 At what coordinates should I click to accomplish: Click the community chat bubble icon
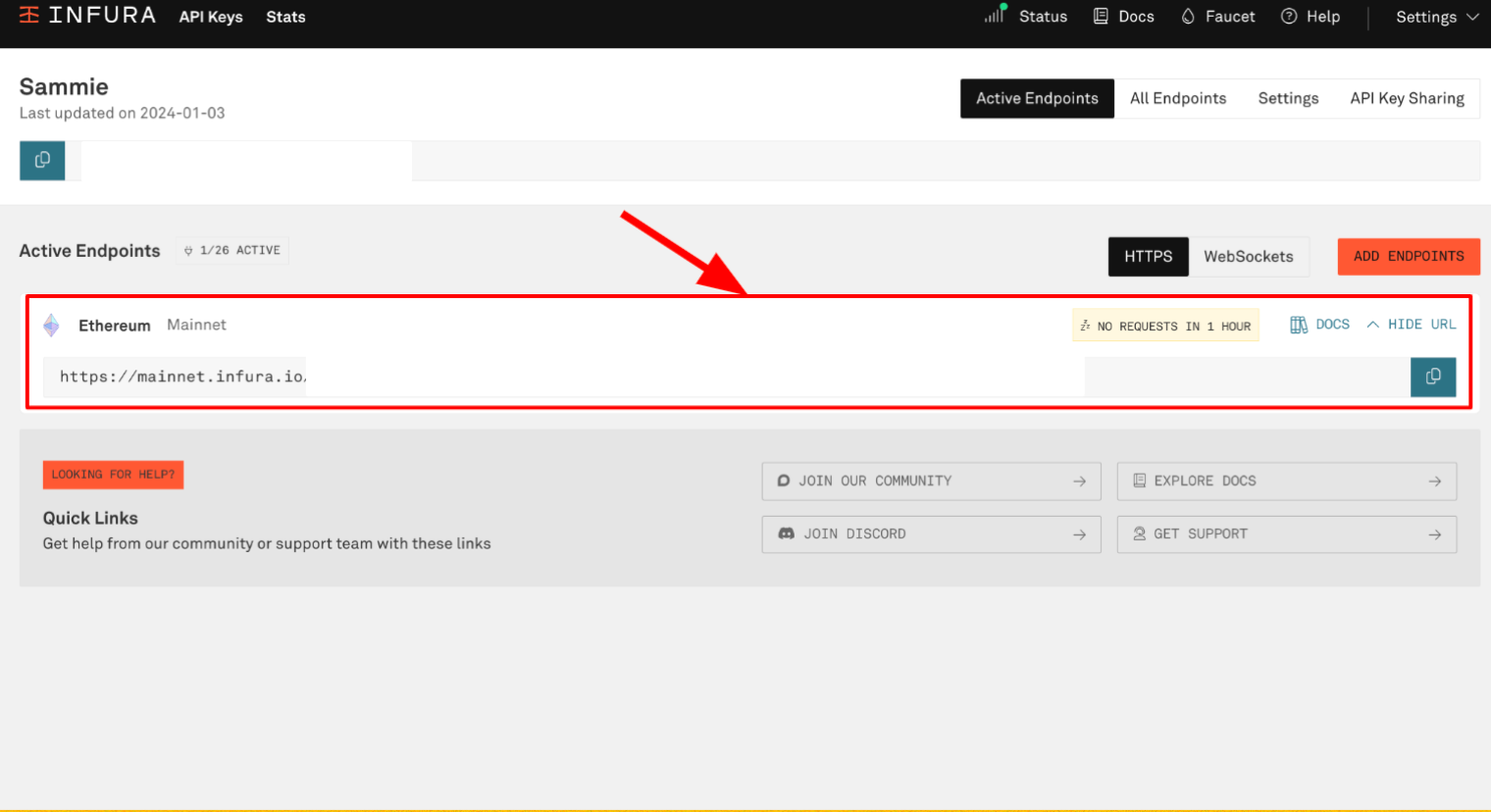784,482
